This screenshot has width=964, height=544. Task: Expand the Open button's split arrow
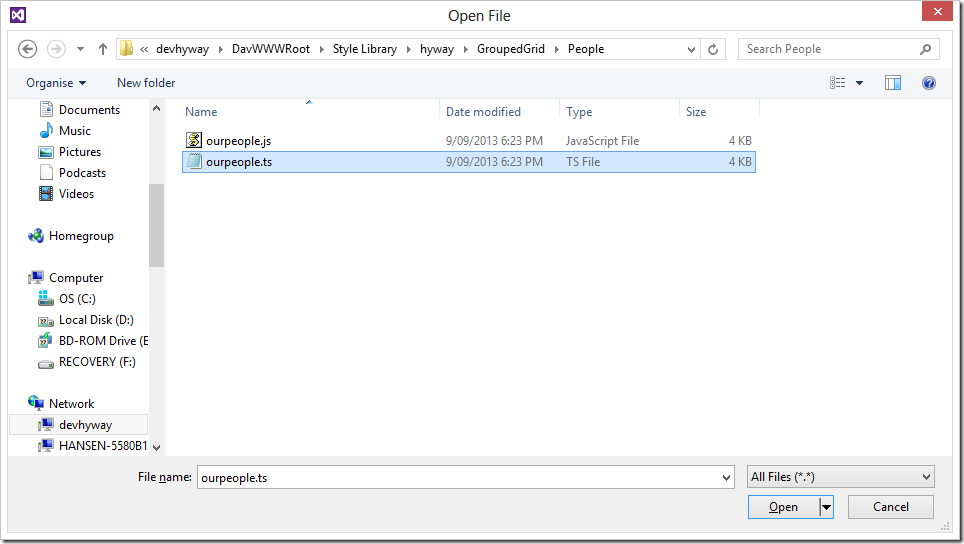click(826, 507)
